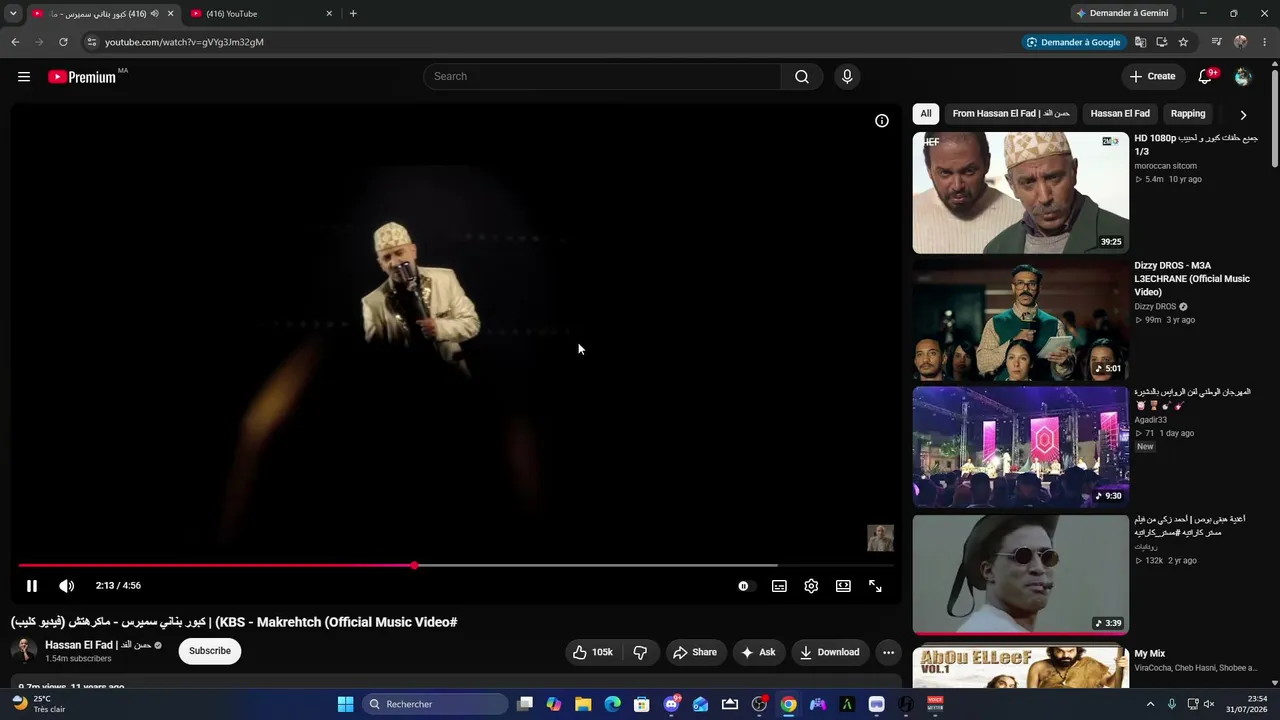Install or cast page icon in address bar

pyautogui.click(x=1162, y=42)
